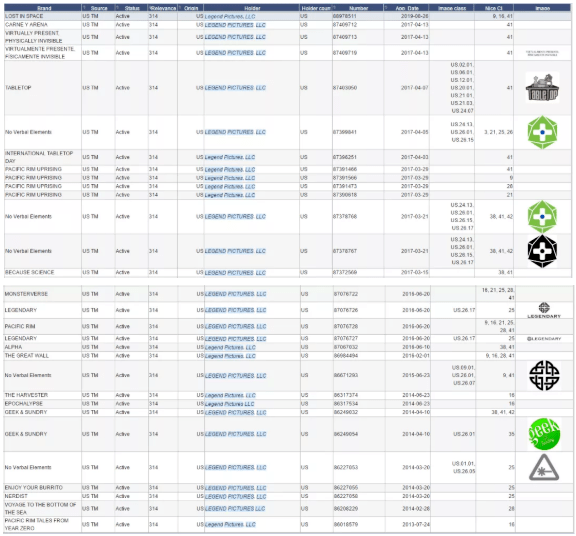Select the 2017-04-07 application date cell
The height and width of the screenshot is (536, 576).
pyautogui.click(x=407, y=88)
